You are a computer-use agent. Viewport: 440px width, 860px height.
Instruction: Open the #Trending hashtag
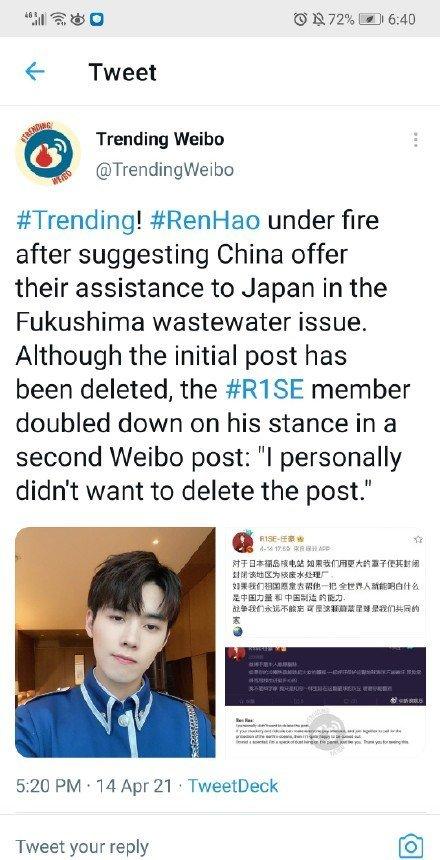[76, 220]
